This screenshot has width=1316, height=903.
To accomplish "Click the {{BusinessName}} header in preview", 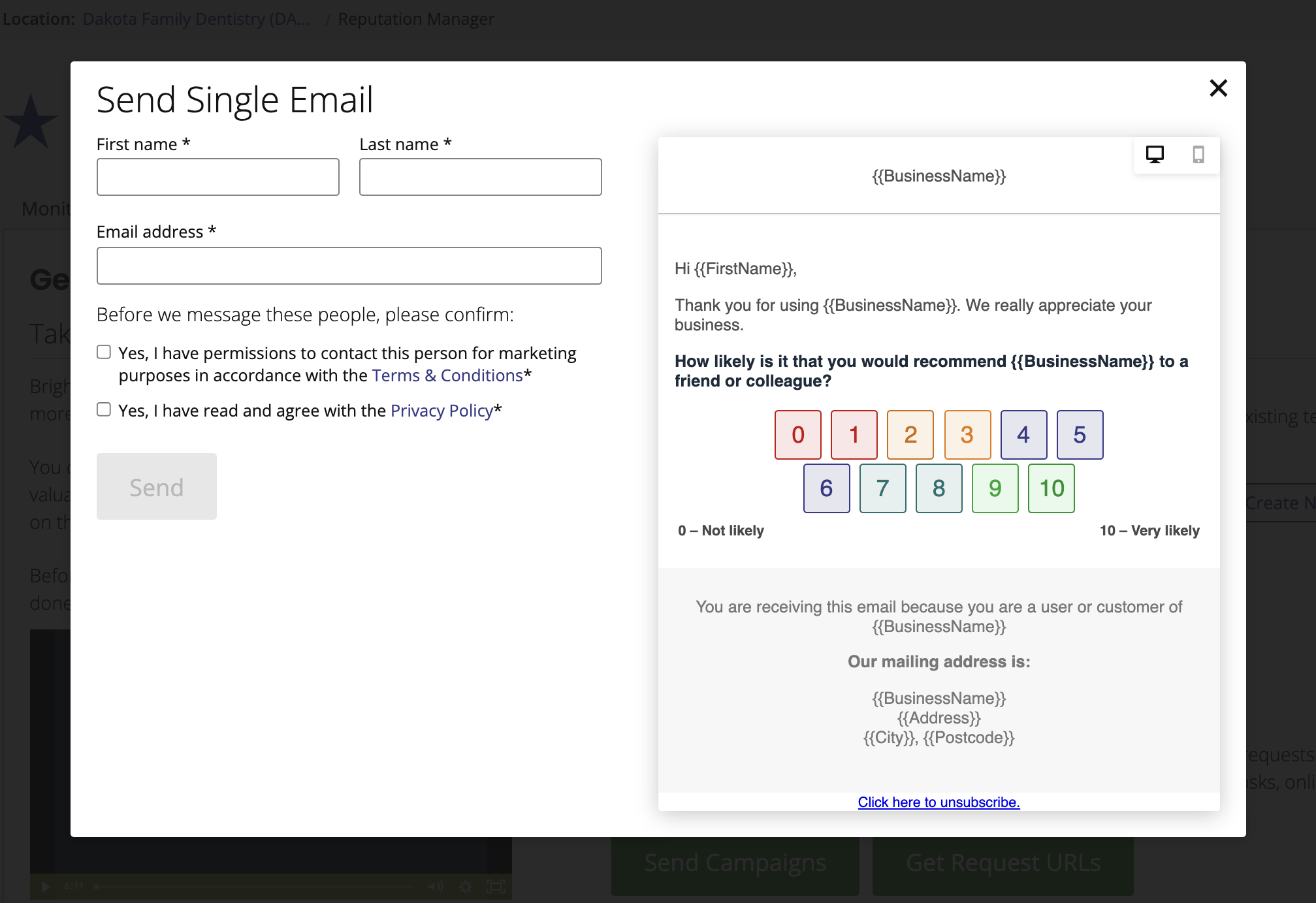I will tap(939, 176).
